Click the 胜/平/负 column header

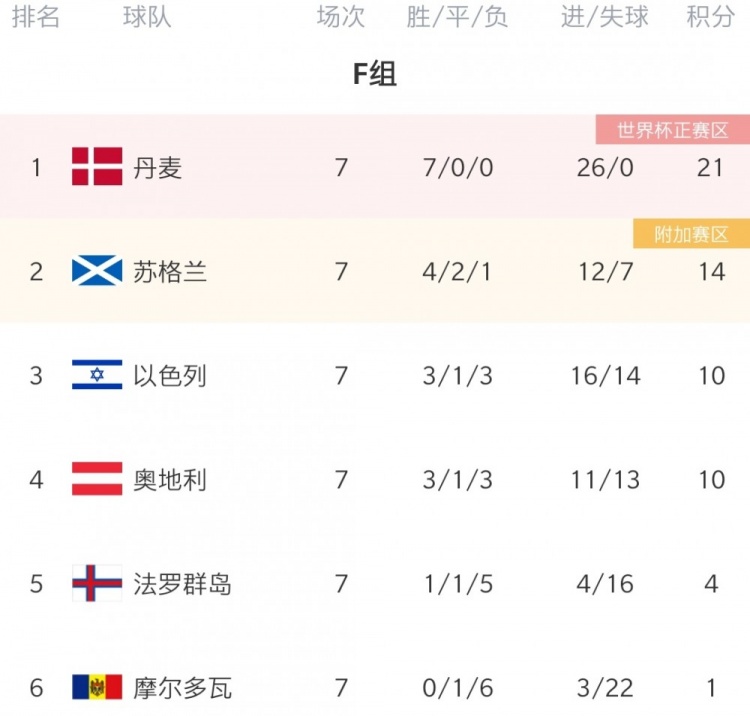coord(457,17)
